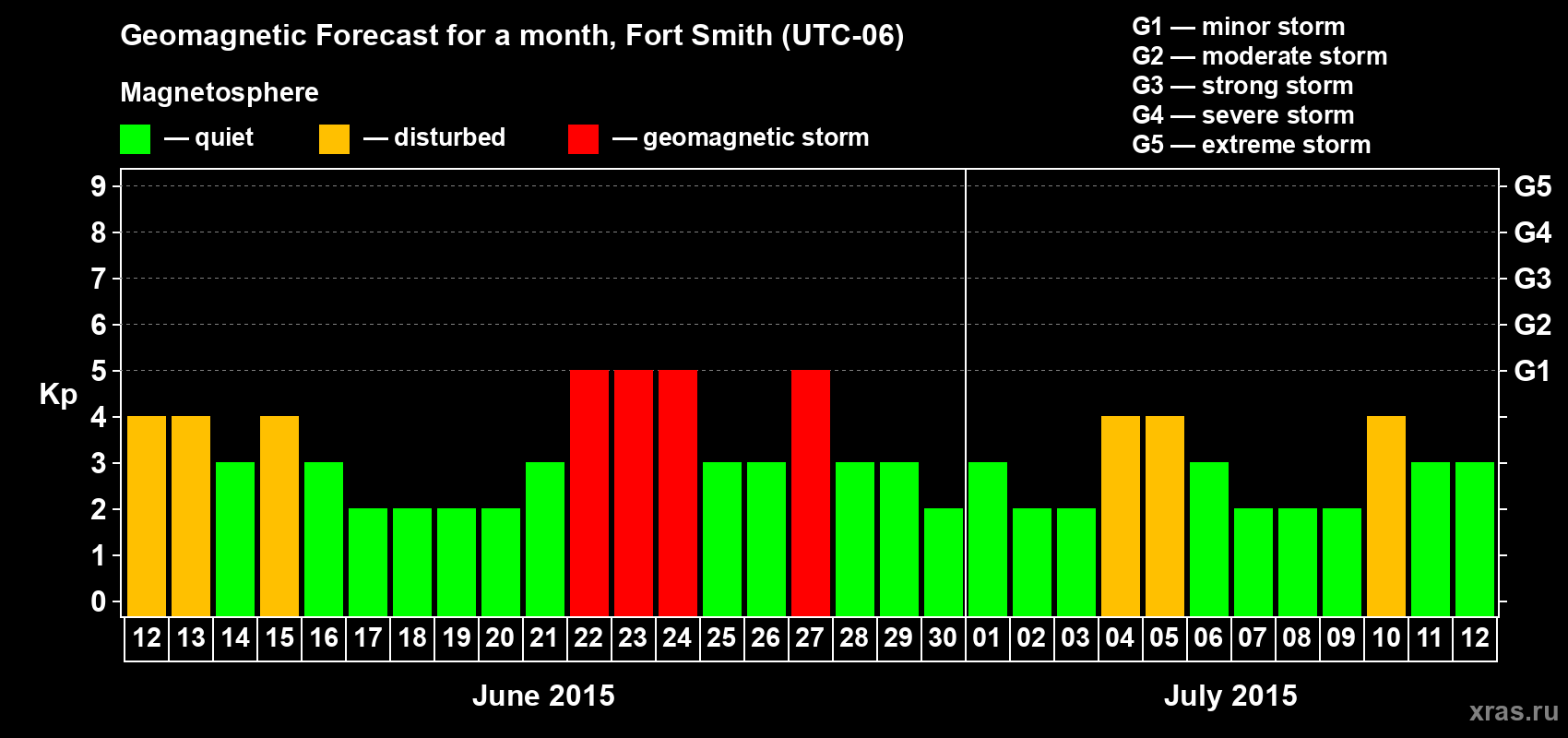
Task: Click the green bar for June 30
Action: (x=944, y=563)
